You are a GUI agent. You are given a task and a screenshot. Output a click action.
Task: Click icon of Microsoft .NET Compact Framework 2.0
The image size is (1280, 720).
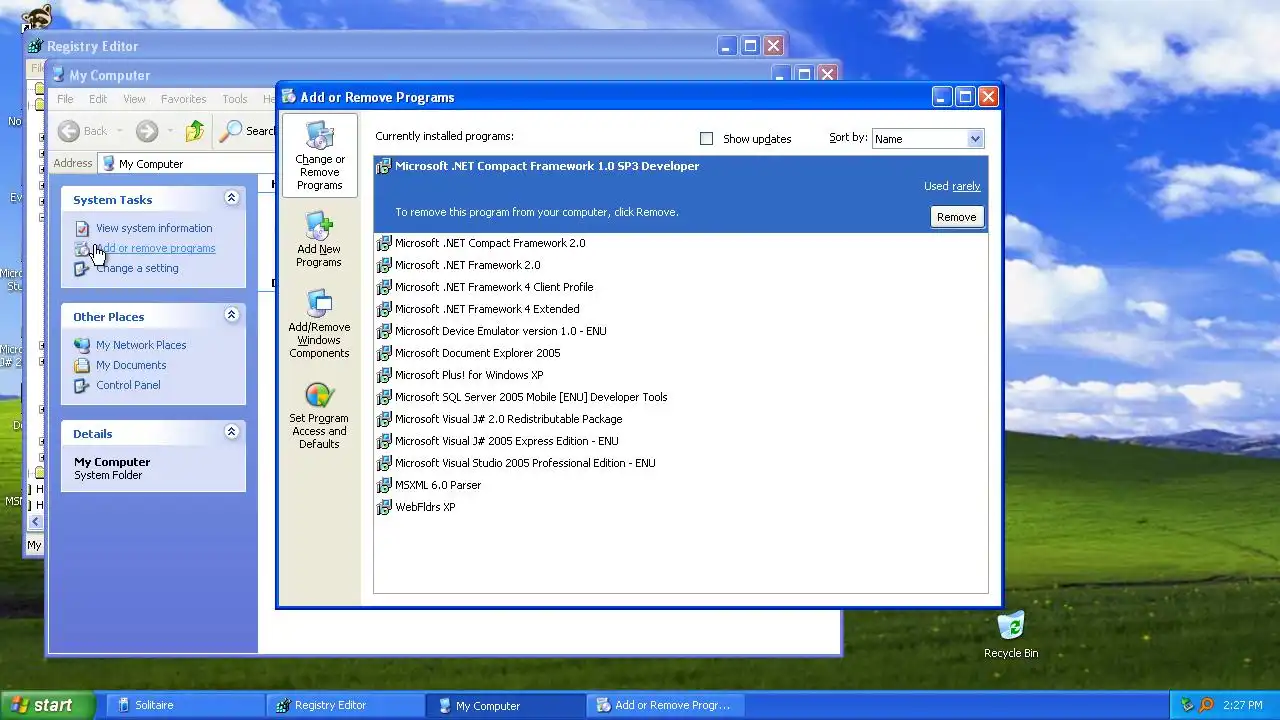coord(383,243)
